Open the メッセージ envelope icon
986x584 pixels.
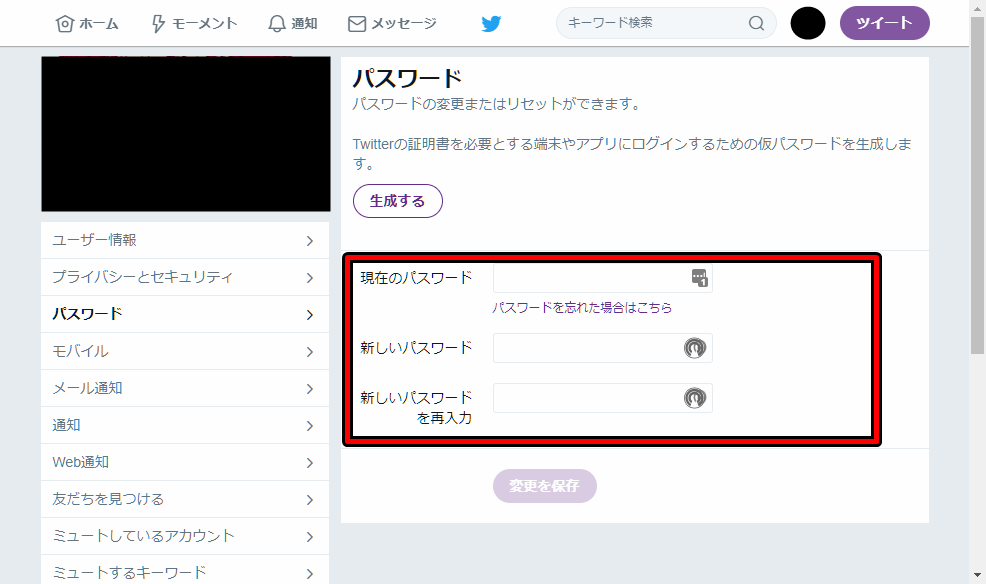coord(355,22)
